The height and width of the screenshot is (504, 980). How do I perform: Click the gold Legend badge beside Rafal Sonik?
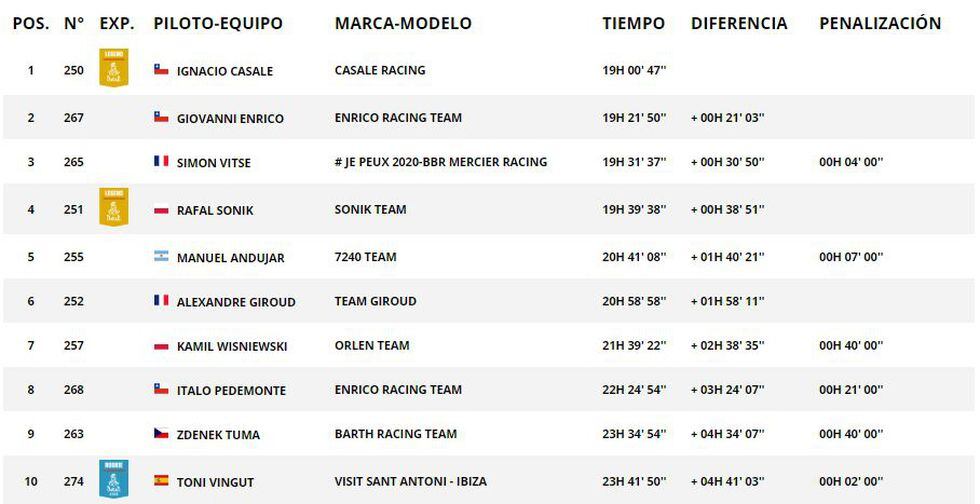coord(112,207)
